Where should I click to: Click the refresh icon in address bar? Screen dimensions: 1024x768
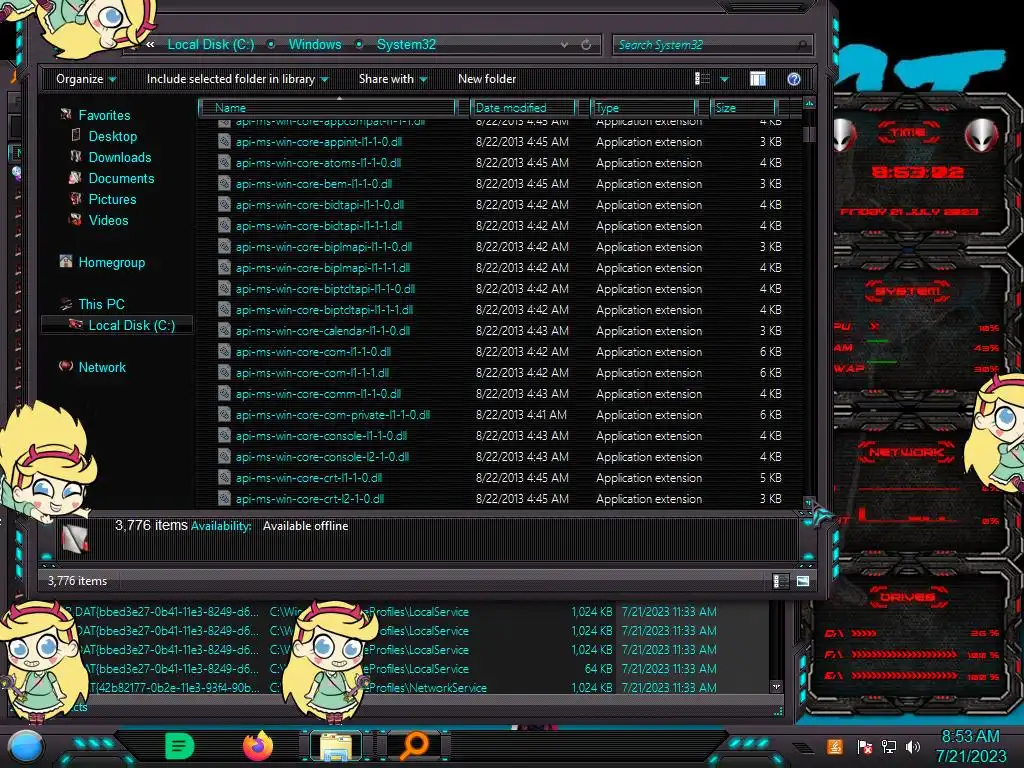[586, 45]
